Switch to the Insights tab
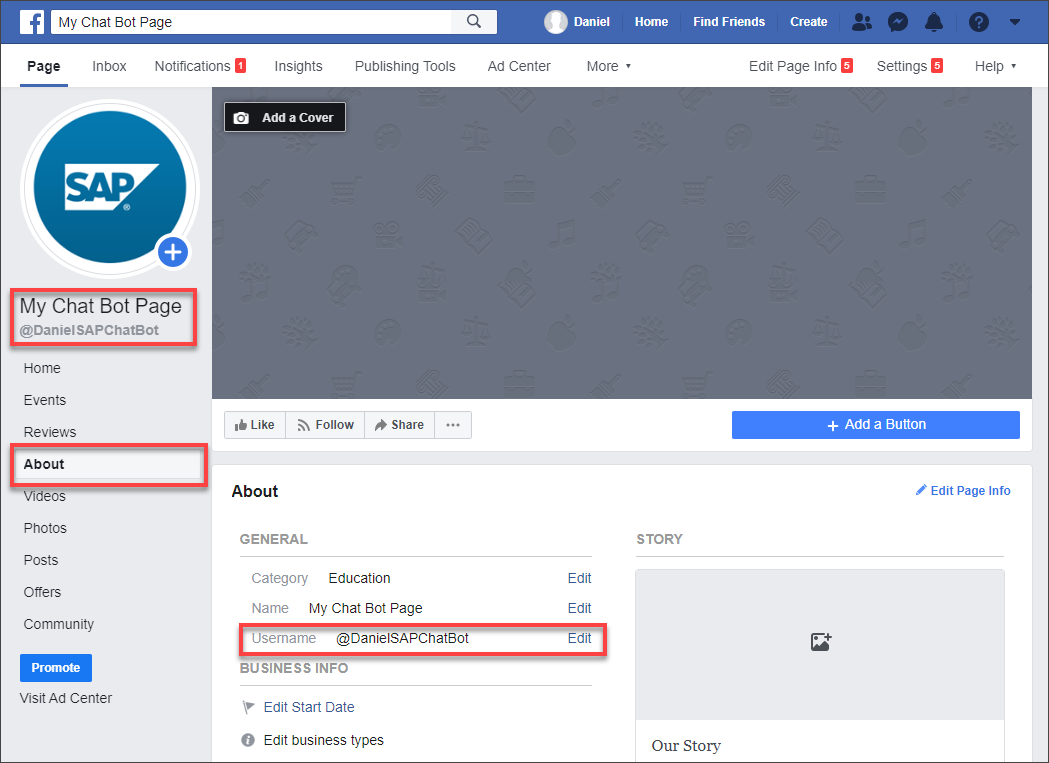 298,66
